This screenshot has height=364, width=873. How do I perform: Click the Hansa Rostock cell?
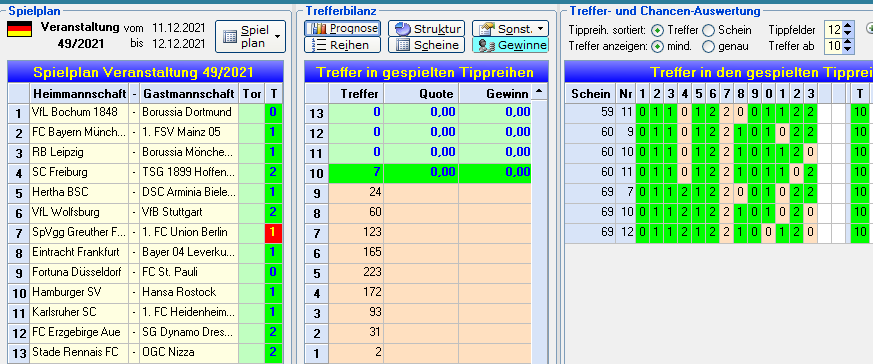click(x=189, y=293)
